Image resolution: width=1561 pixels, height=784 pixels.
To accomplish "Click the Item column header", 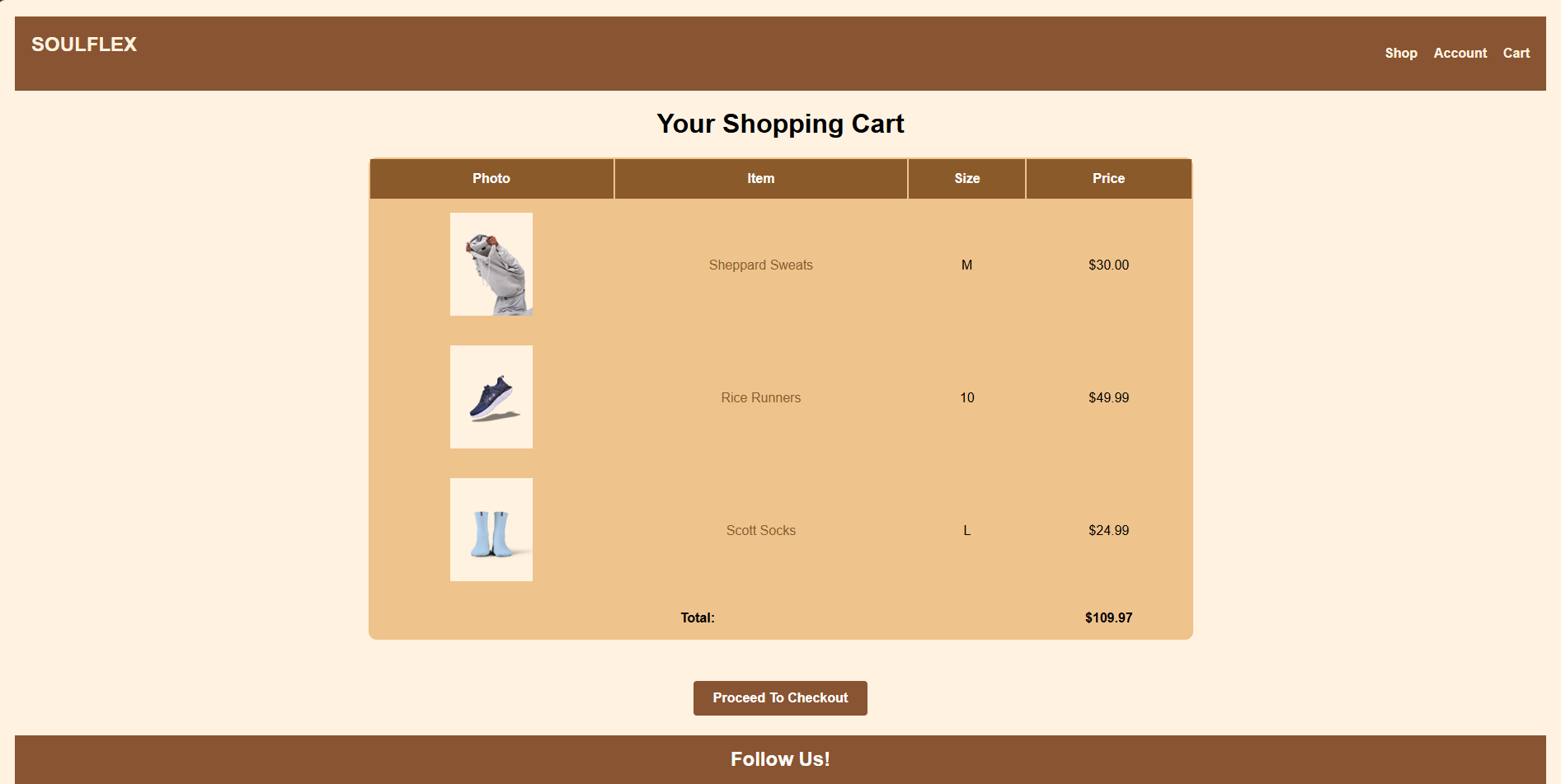I will pyautogui.click(x=760, y=178).
